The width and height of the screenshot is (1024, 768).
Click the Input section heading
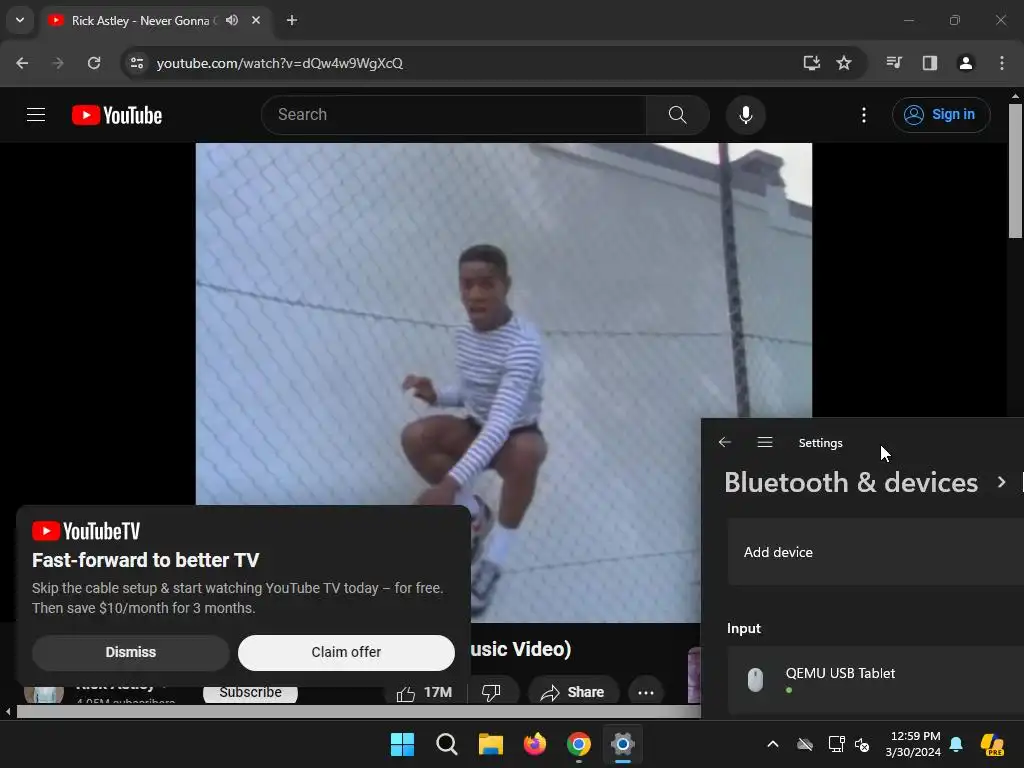tap(744, 628)
